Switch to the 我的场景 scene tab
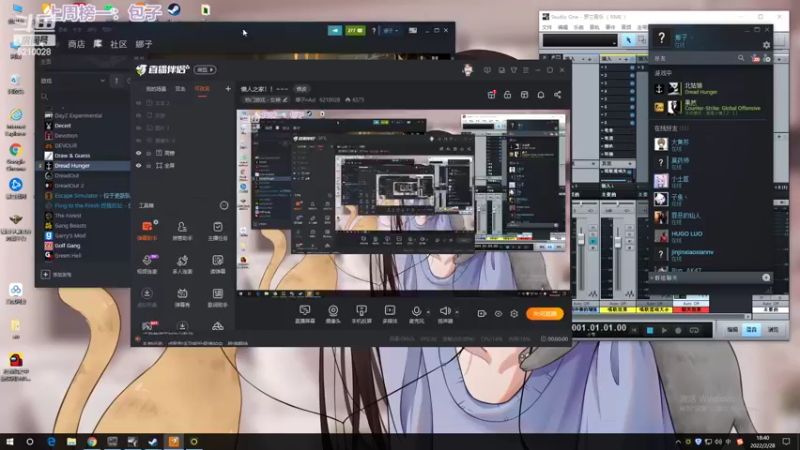The width and height of the screenshot is (800, 450). tap(156, 89)
